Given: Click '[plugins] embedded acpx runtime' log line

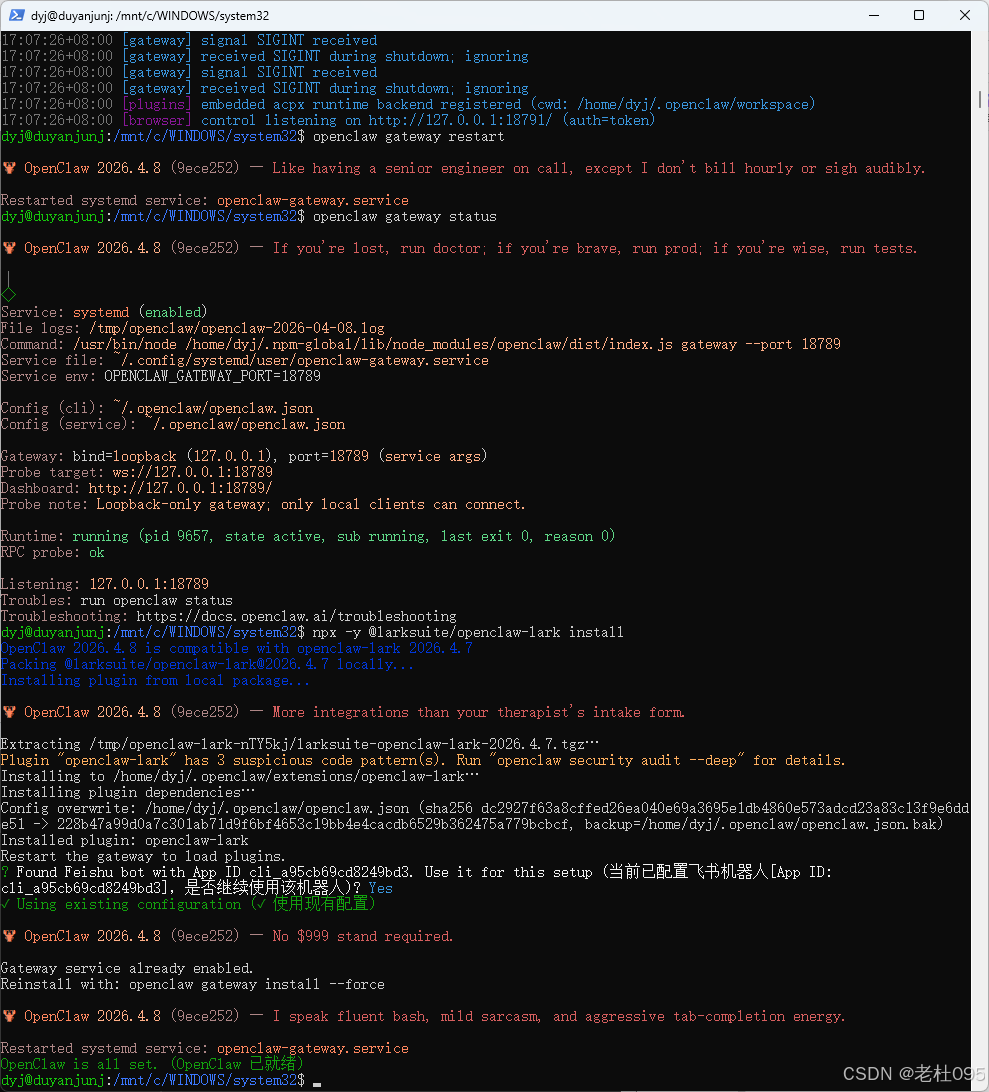Looking at the screenshot, I should tap(408, 104).
